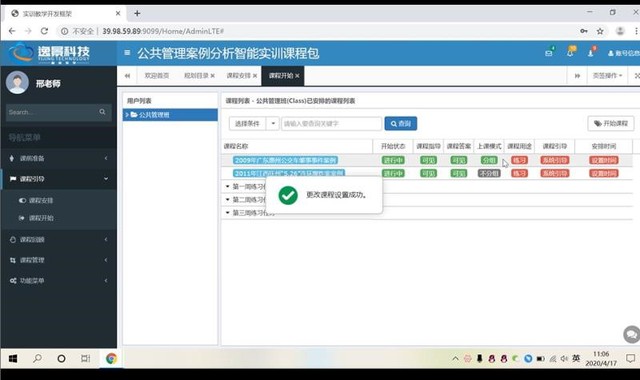Toggle the sidebar with the hamburger icon
This screenshot has height=380, width=640.
pyautogui.click(x=127, y=53)
